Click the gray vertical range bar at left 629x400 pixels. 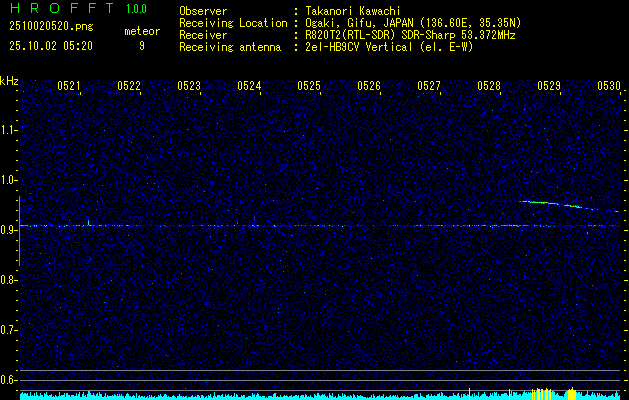click(19, 231)
